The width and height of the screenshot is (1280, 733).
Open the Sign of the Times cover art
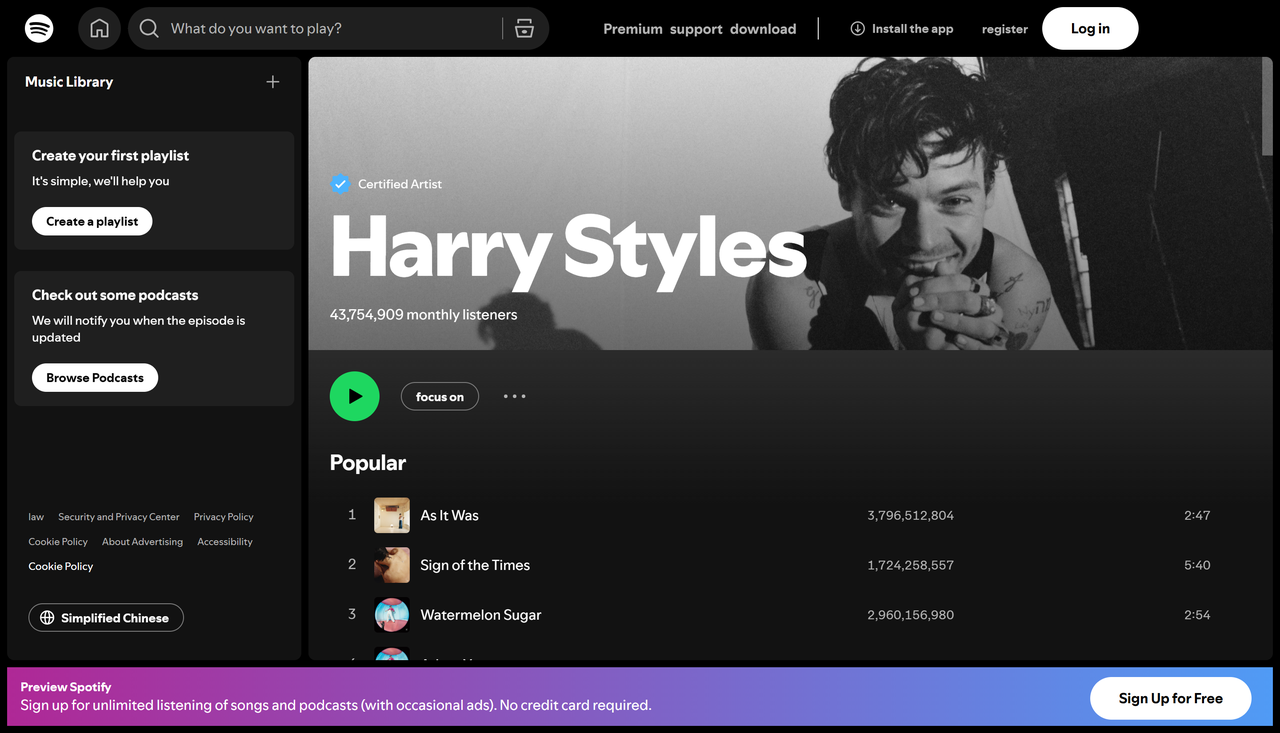(x=392, y=565)
